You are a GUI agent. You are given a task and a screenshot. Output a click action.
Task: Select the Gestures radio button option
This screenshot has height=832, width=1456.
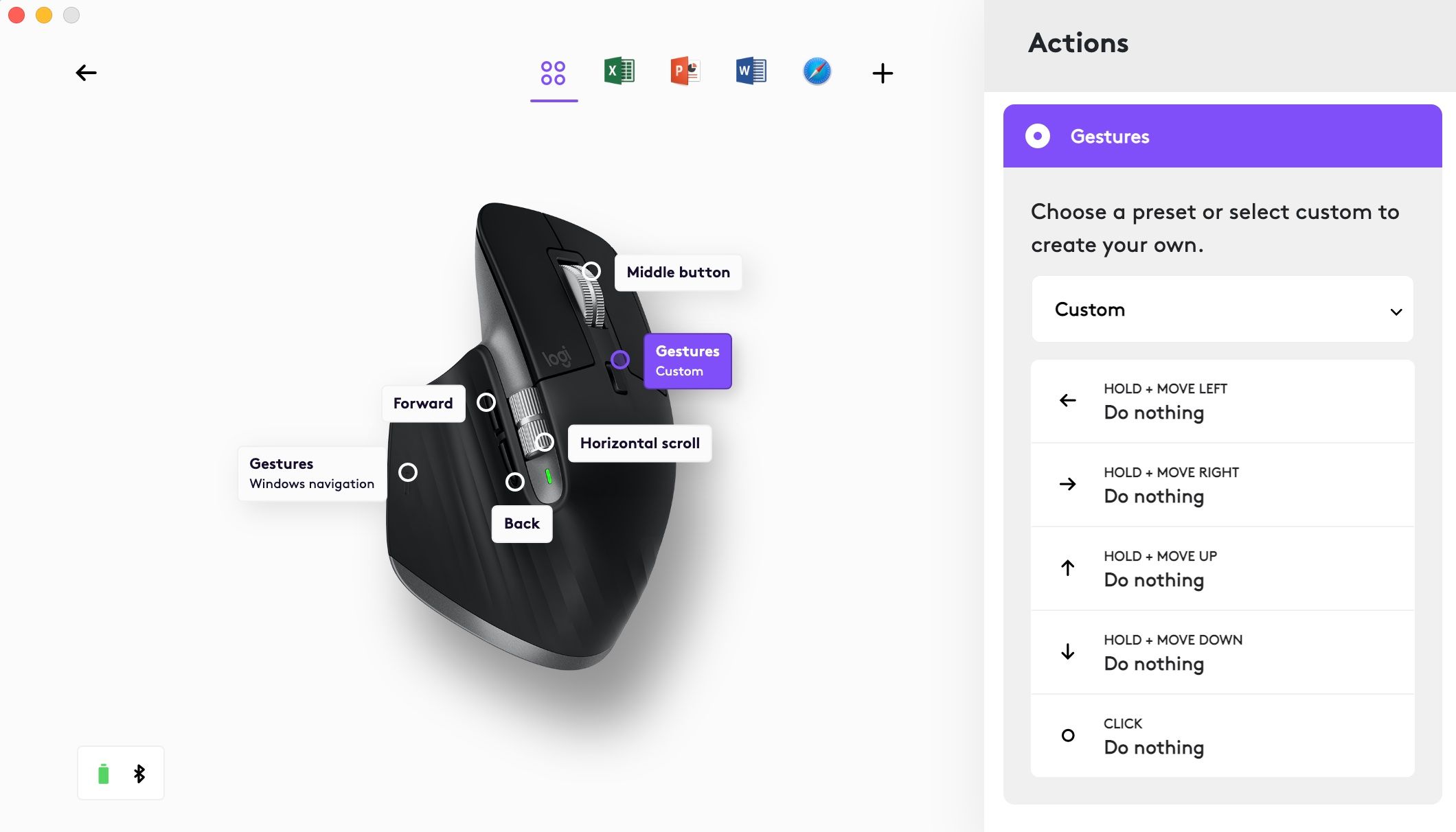click(1037, 135)
